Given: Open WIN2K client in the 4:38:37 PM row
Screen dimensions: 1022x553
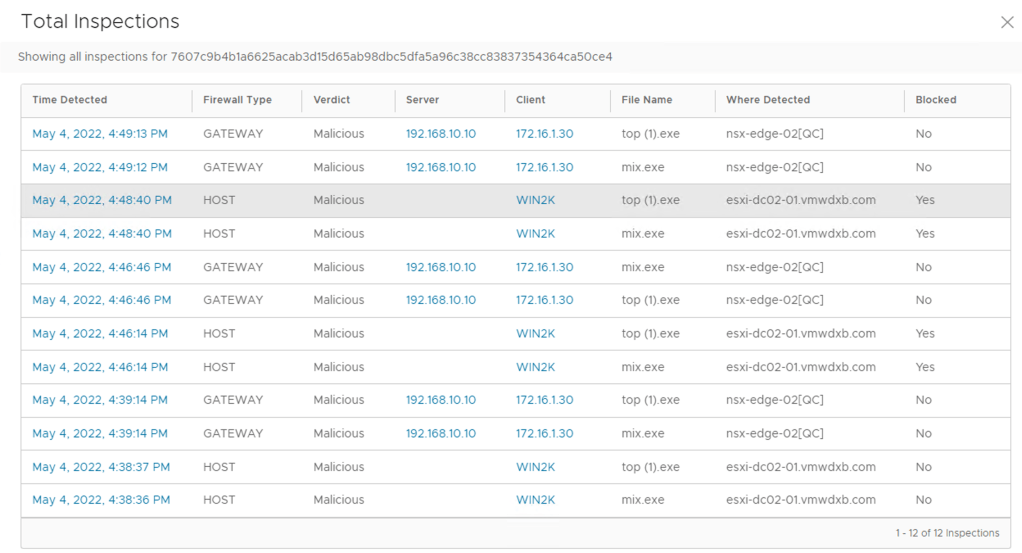Looking at the screenshot, I should (x=535, y=467).
